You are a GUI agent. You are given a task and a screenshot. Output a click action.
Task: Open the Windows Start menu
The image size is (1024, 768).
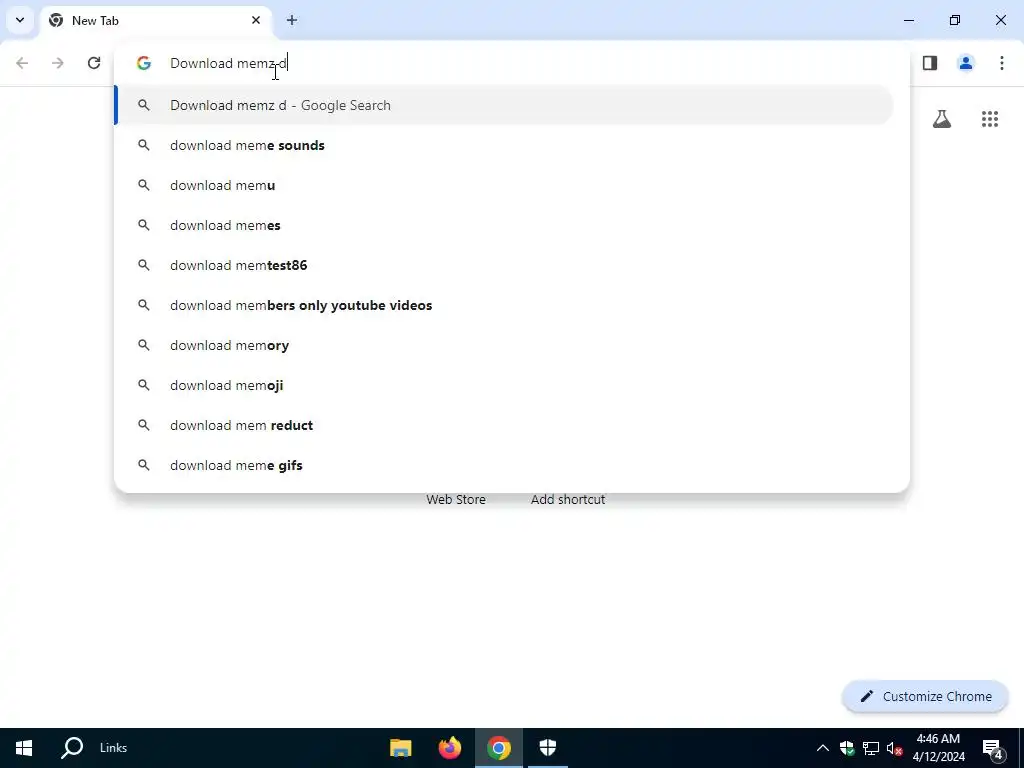pos(24,748)
